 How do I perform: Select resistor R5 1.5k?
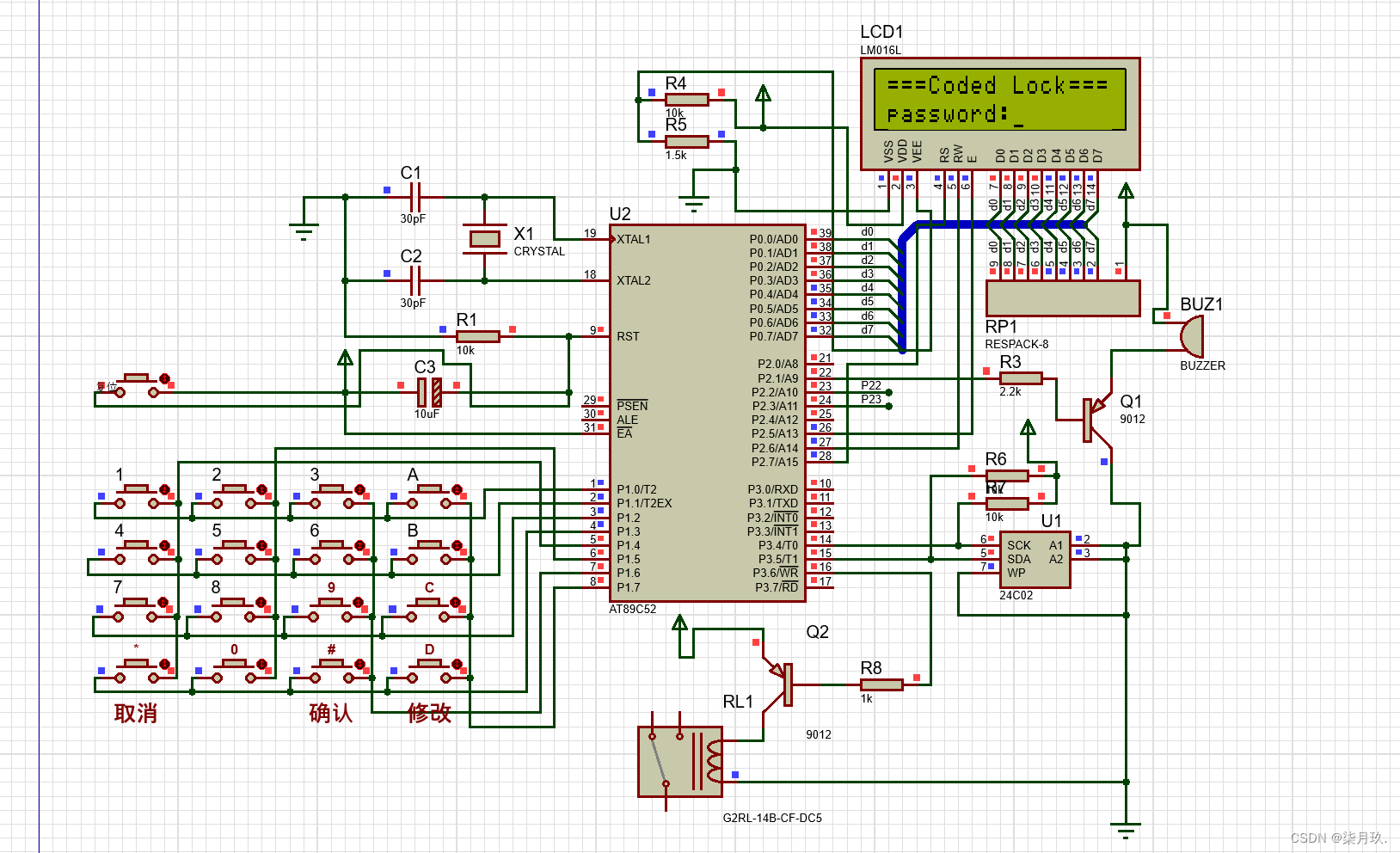pyautogui.click(x=687, y=142)
